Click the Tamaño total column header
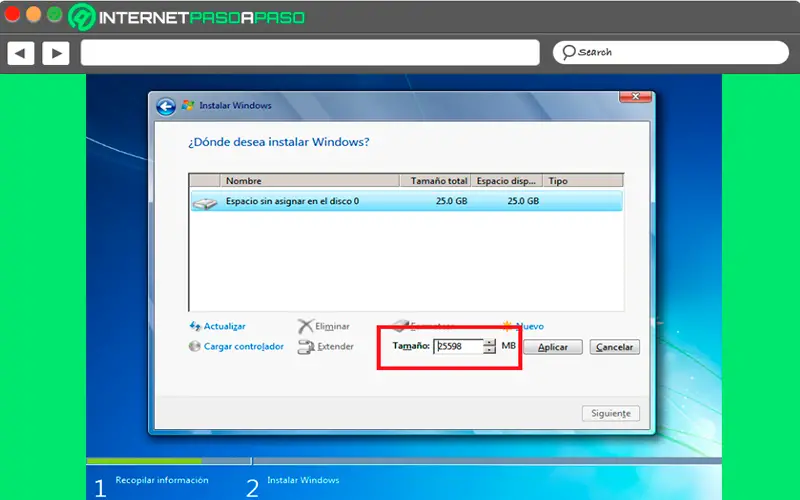The image size is (800, 500). (435, 181)
